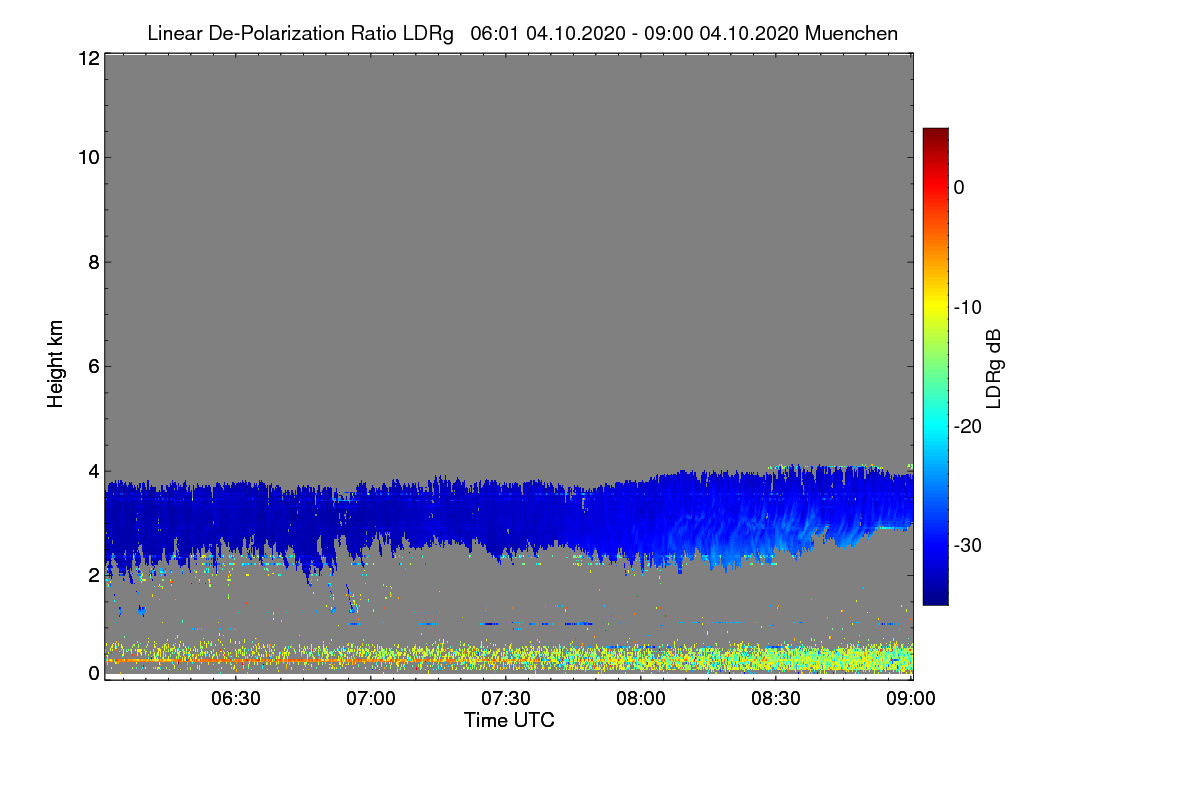Click the y-axis tick label '4'
1200x800 pixels.
tap(92, 471)
